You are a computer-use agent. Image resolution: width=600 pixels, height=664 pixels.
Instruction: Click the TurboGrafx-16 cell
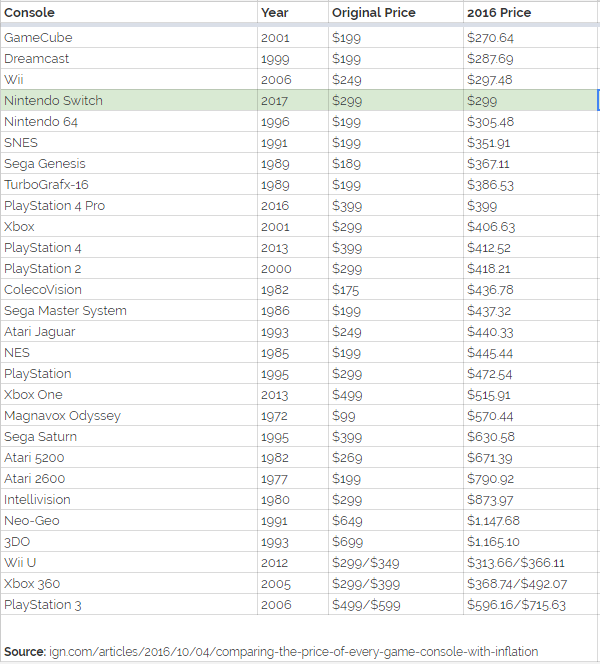pos(129,185)
